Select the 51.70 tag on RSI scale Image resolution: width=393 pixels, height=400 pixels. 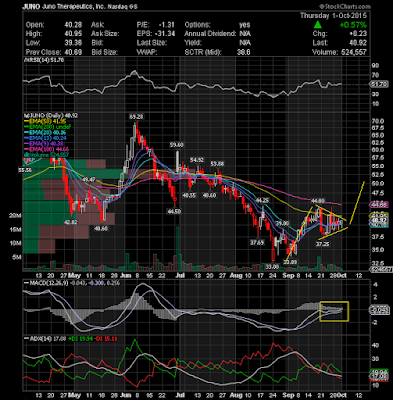(379, 85)
